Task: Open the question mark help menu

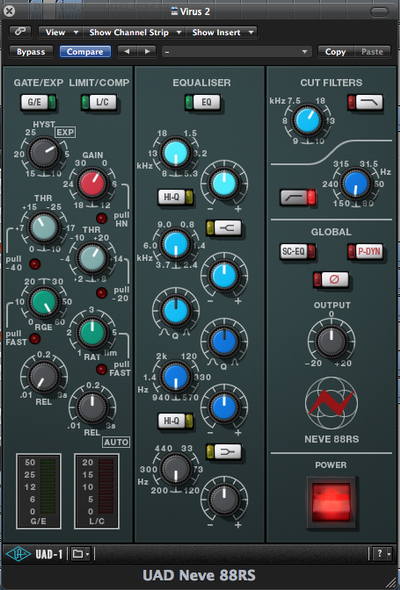Action: click(x=382, y=554)
